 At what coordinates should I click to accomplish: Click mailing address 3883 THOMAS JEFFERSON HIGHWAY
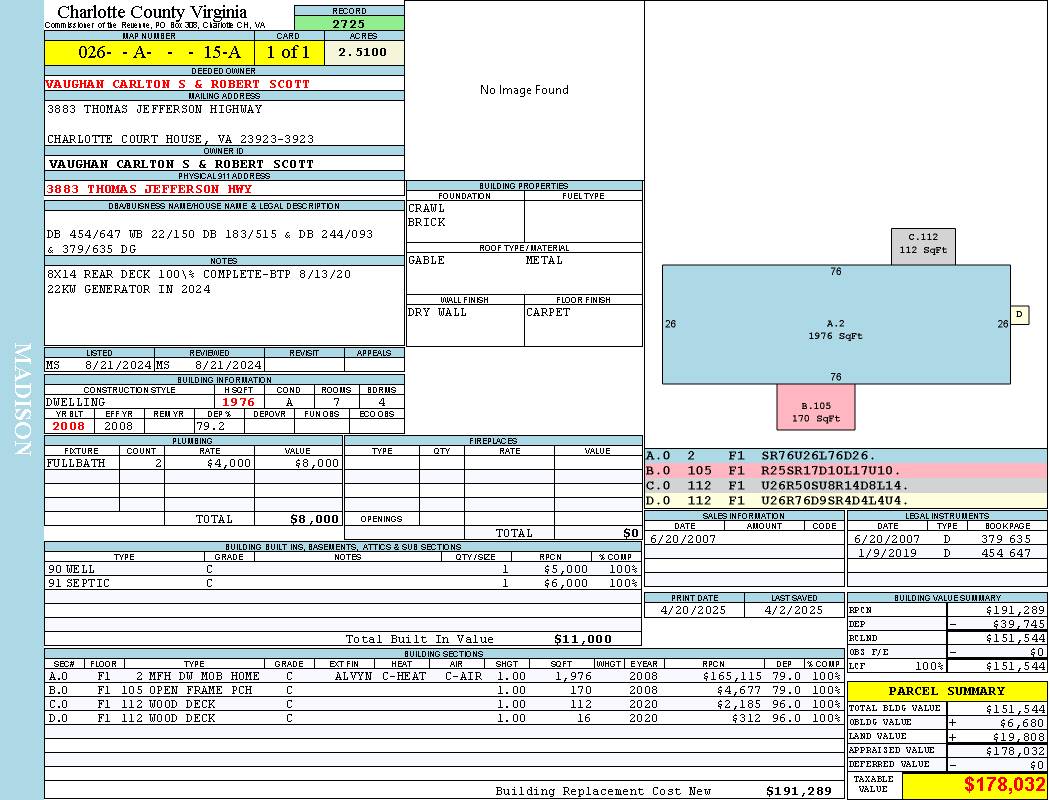[x=155, y=109]
